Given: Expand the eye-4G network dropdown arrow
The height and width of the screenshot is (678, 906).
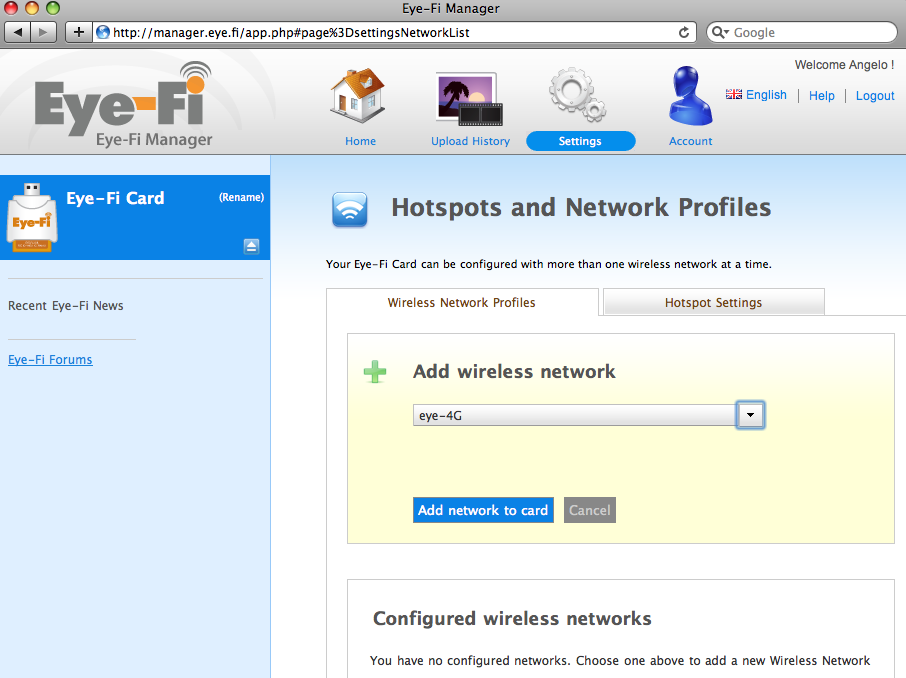Looking at the screenshot, I should 751,415.
